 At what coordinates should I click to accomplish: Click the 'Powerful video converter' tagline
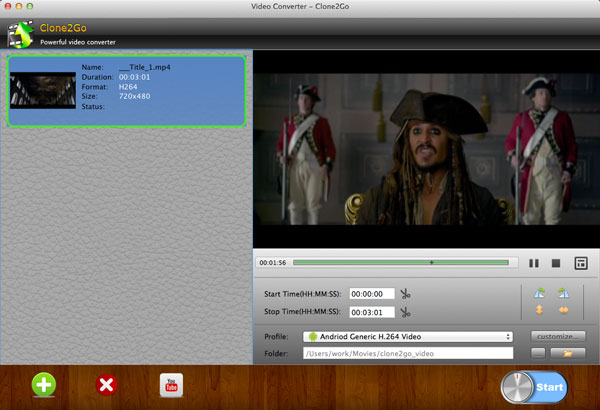78,42
